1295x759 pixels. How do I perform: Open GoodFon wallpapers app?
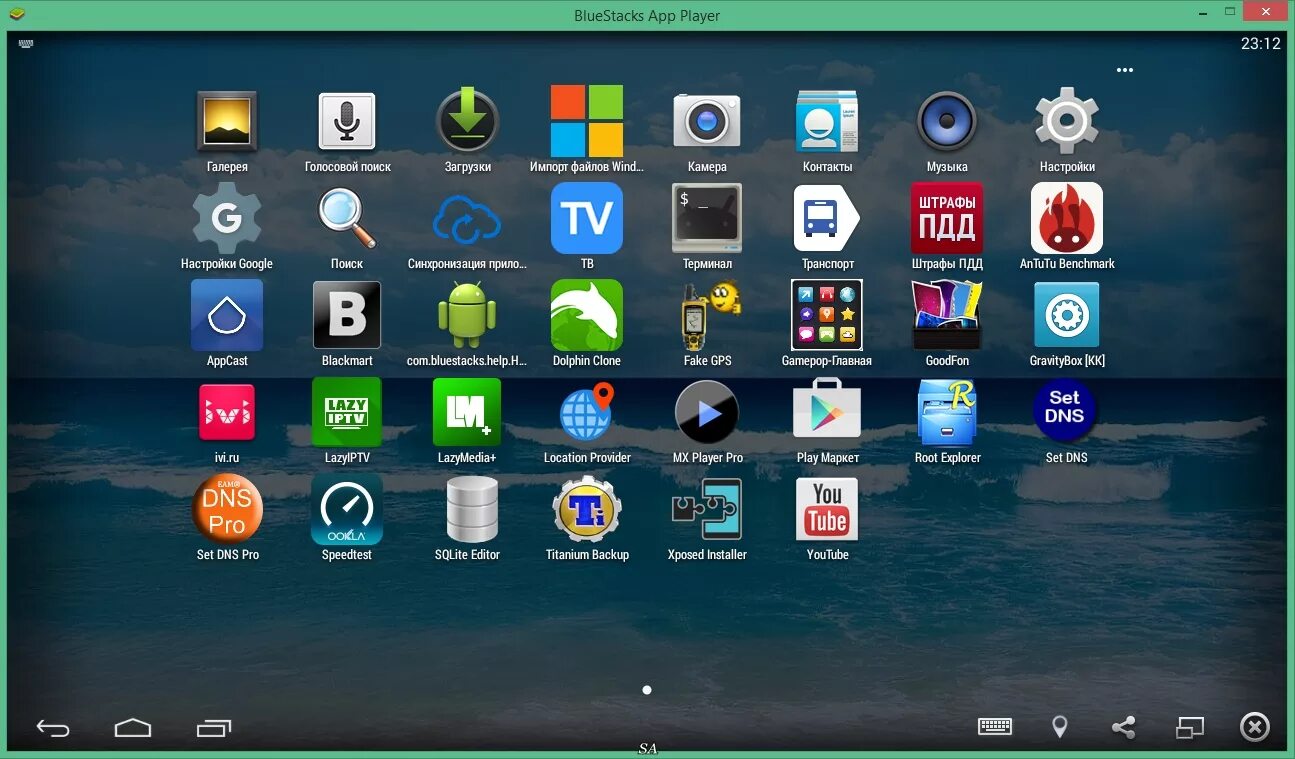pos(947,315)
